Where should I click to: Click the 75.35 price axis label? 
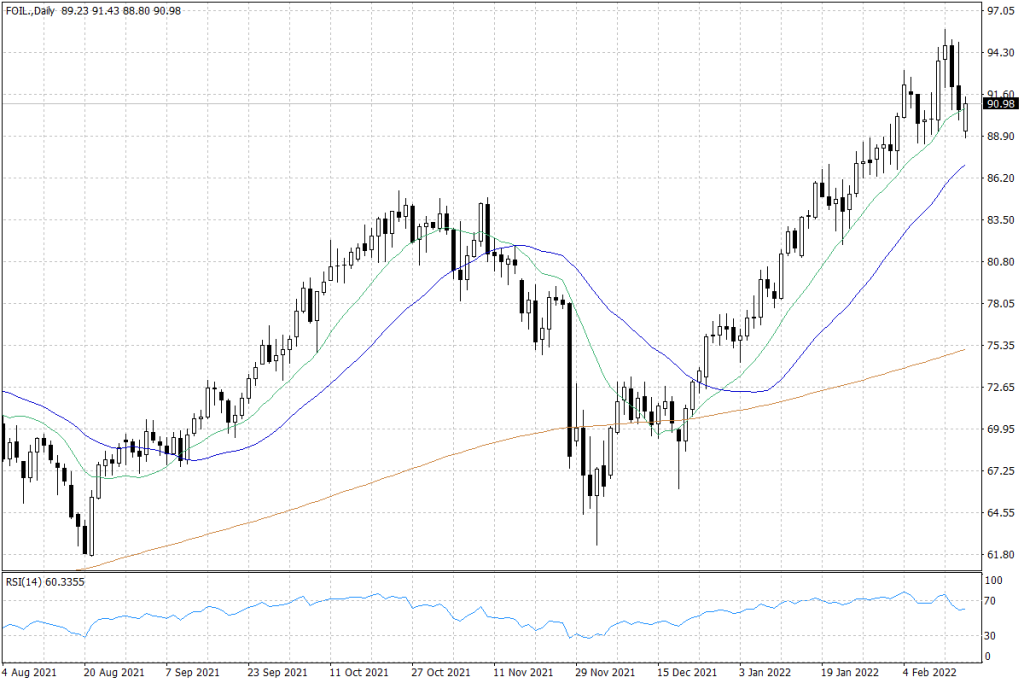(1001, 345)
